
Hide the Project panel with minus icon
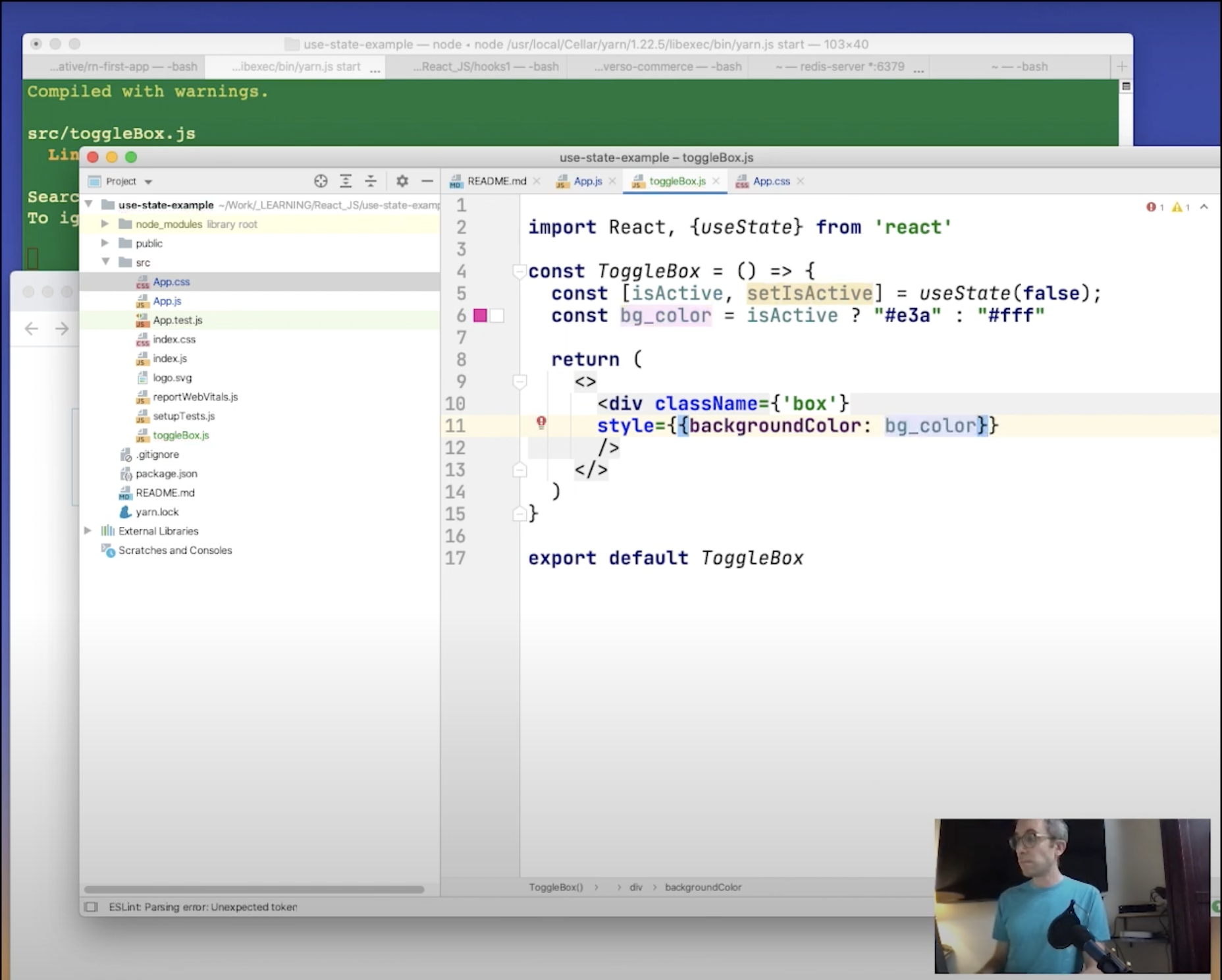click(x=427, y=181)
